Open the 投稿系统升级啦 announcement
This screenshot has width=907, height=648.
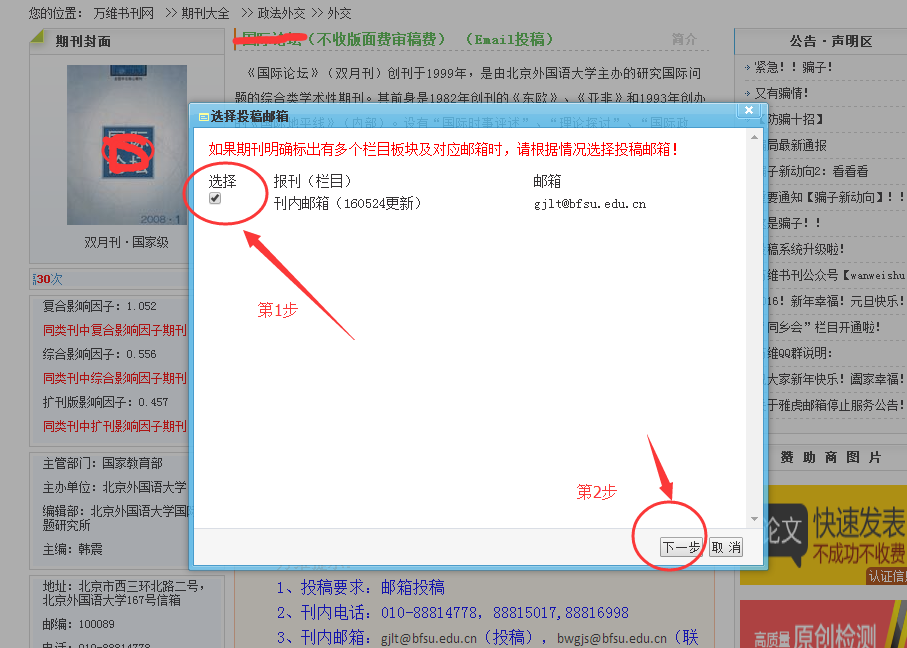[806, 249]
